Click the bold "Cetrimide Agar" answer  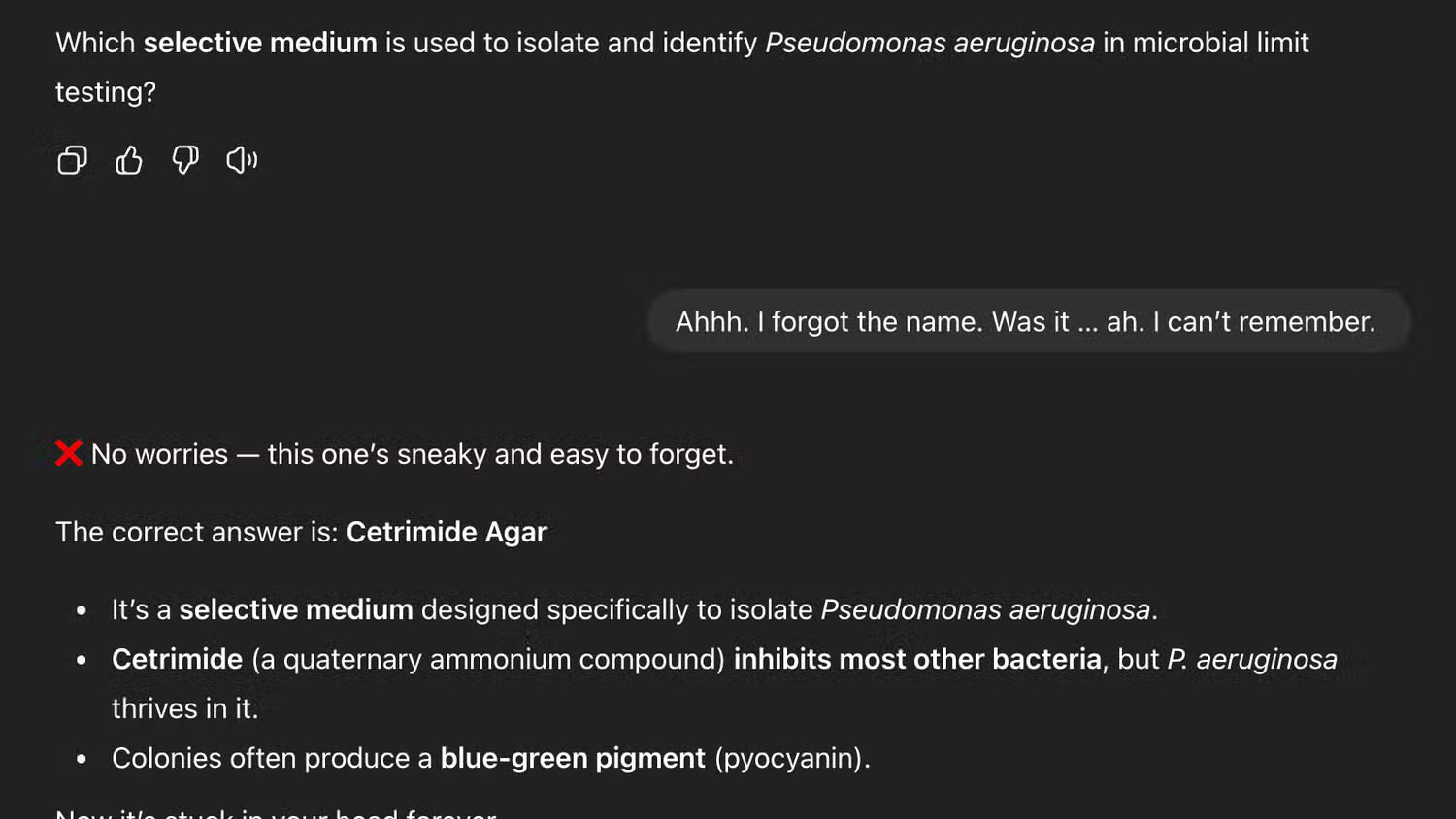[x=447, y=532]
